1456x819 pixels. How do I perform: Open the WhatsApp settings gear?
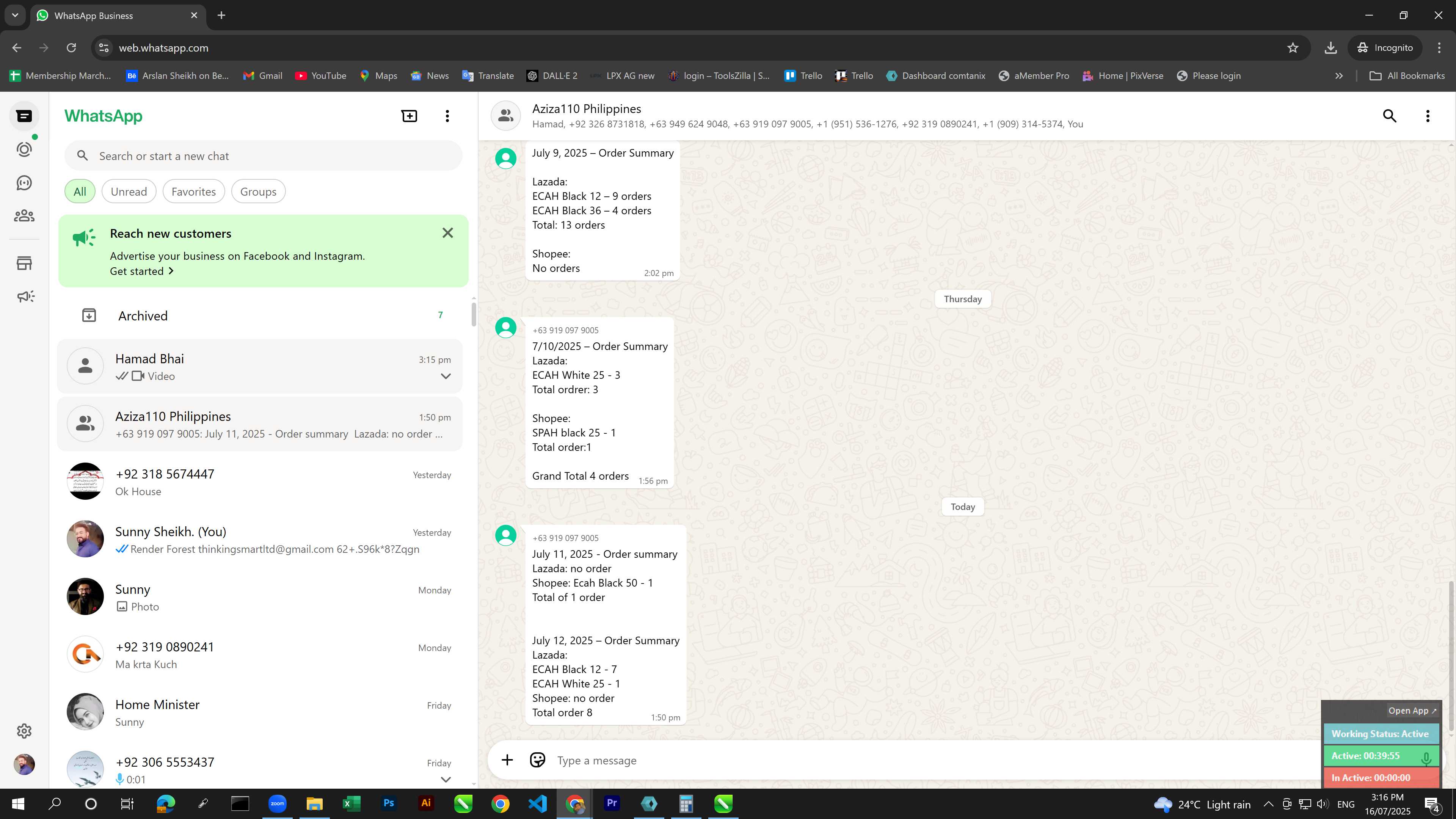click(24, 731)
